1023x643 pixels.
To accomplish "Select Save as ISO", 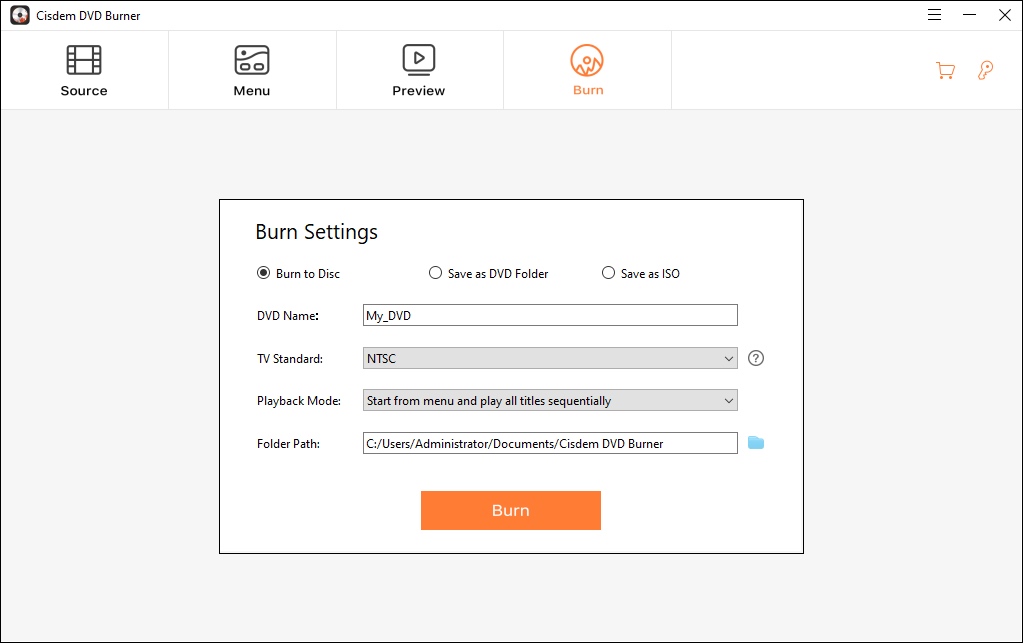I will (x=608, y=272).
